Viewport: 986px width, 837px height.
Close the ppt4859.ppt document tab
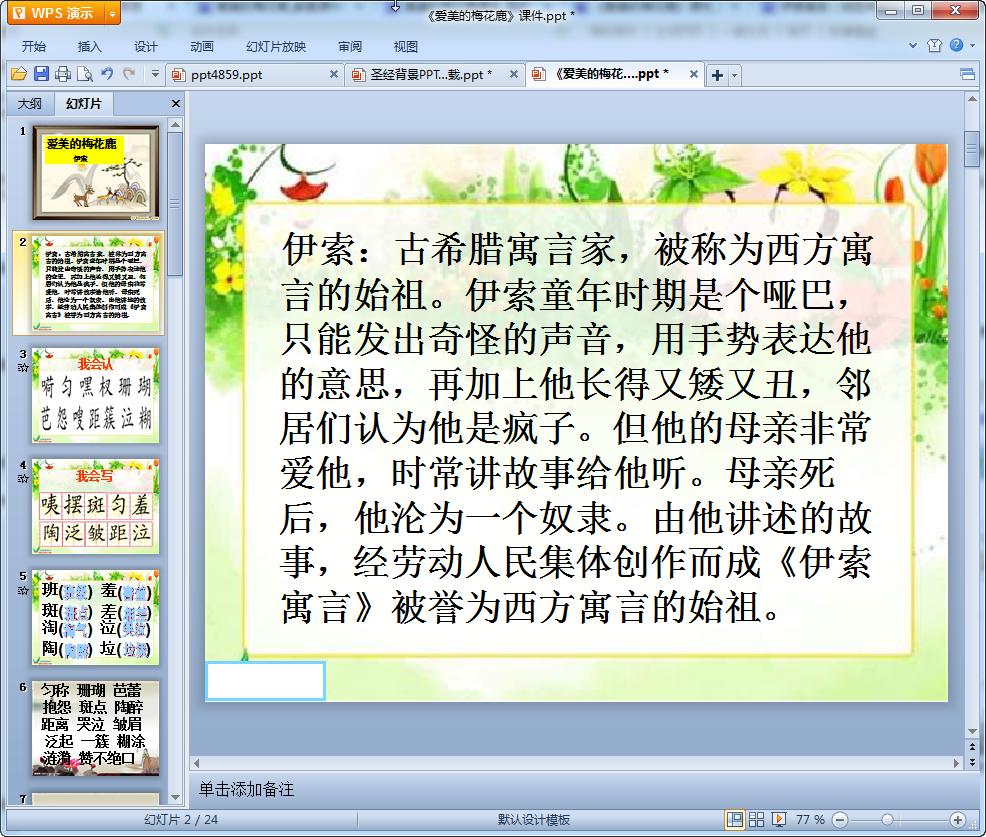pos(334,74)
